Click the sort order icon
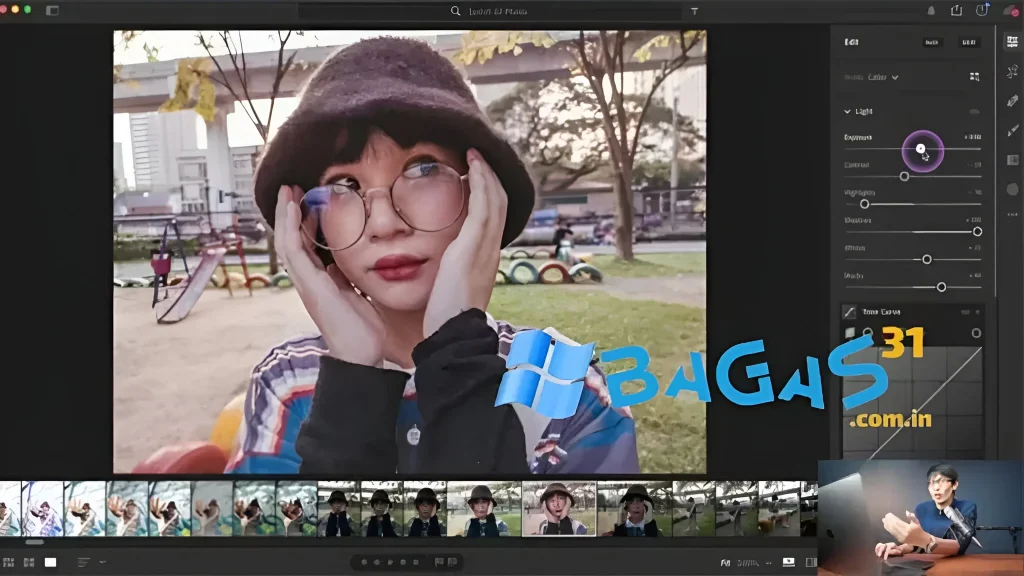The height and width of the screenshot is (576, 1024). 83,562
